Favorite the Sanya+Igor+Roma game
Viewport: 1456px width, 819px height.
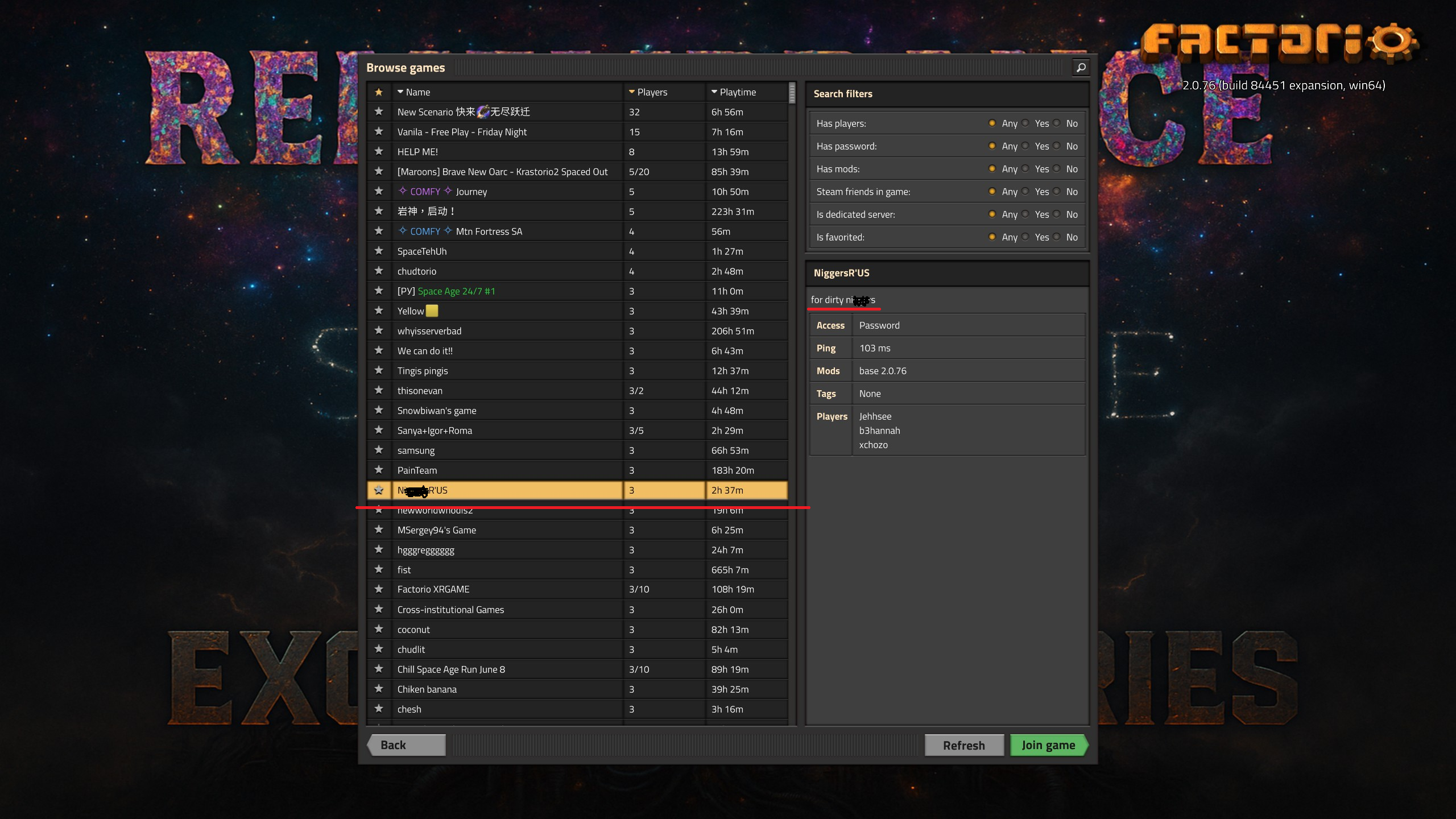click(379, 431)
